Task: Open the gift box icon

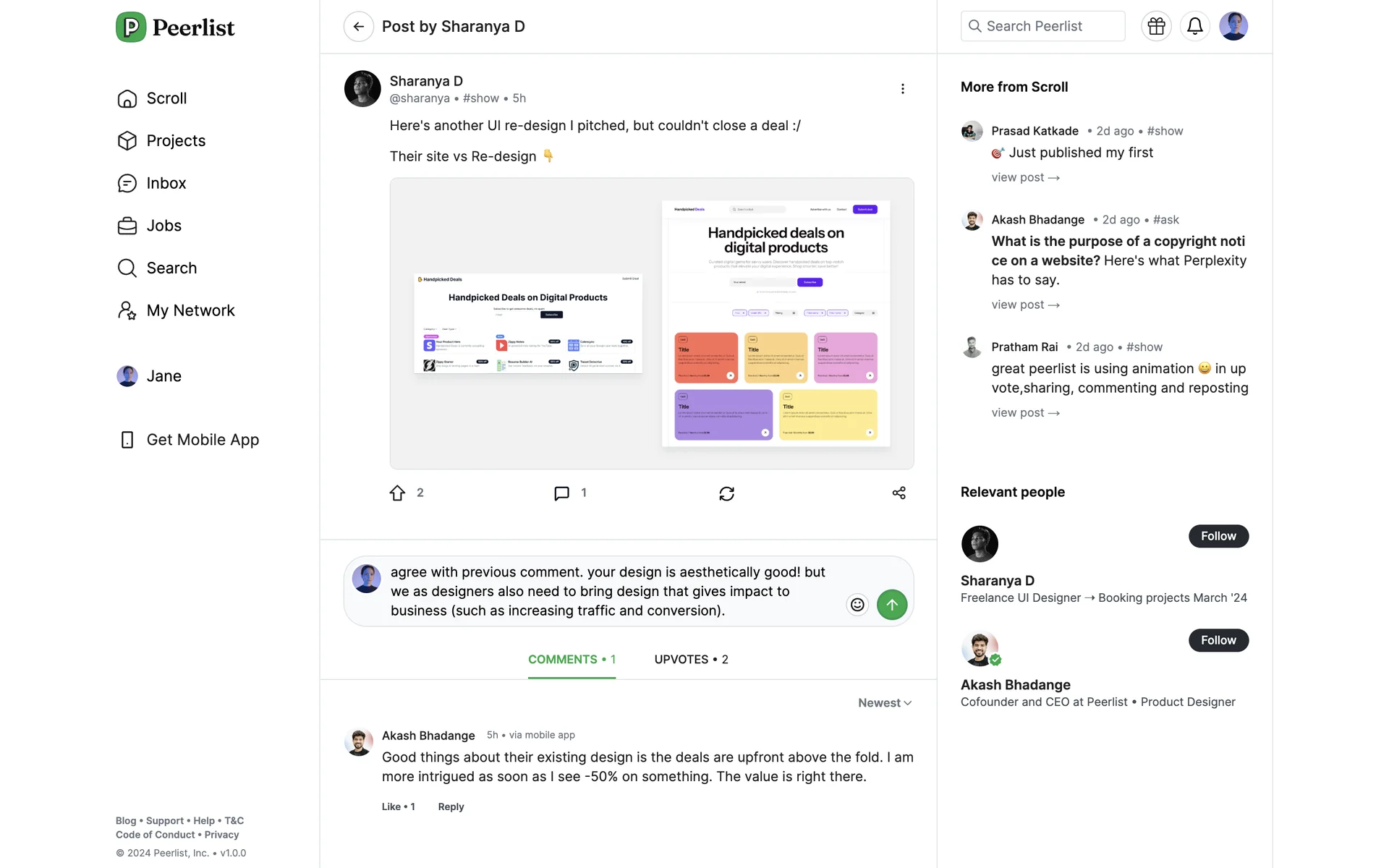Action: pyautogui.click(x=1156, y=27)
